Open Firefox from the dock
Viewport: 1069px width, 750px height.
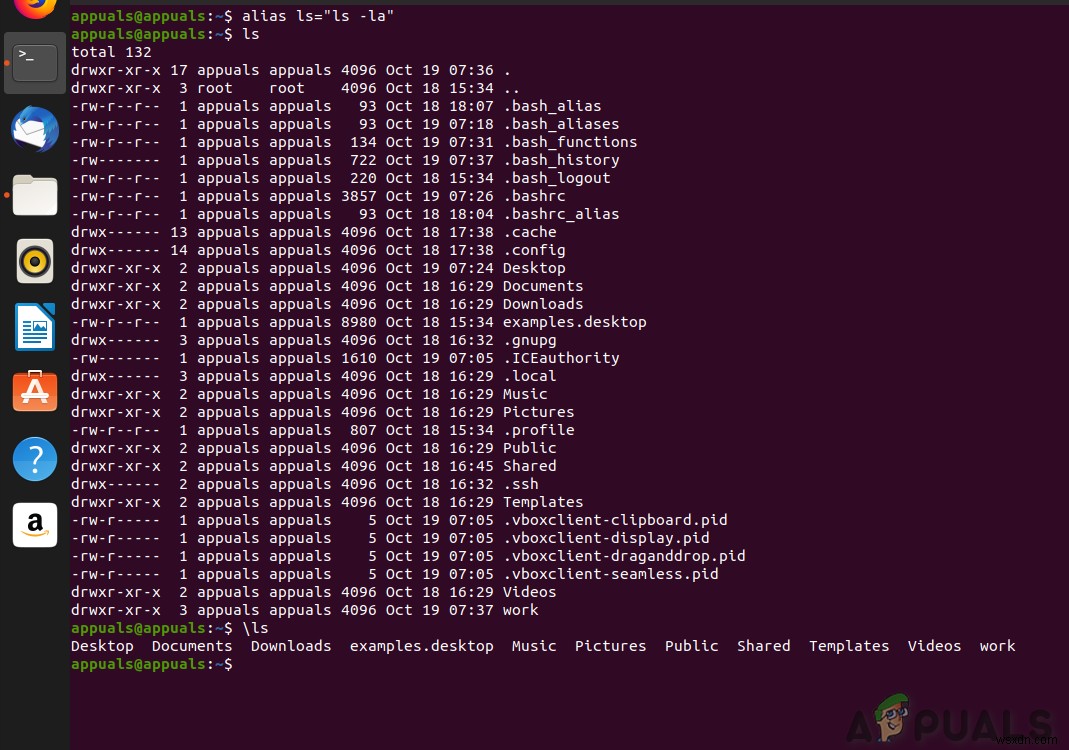pos(35,10)
